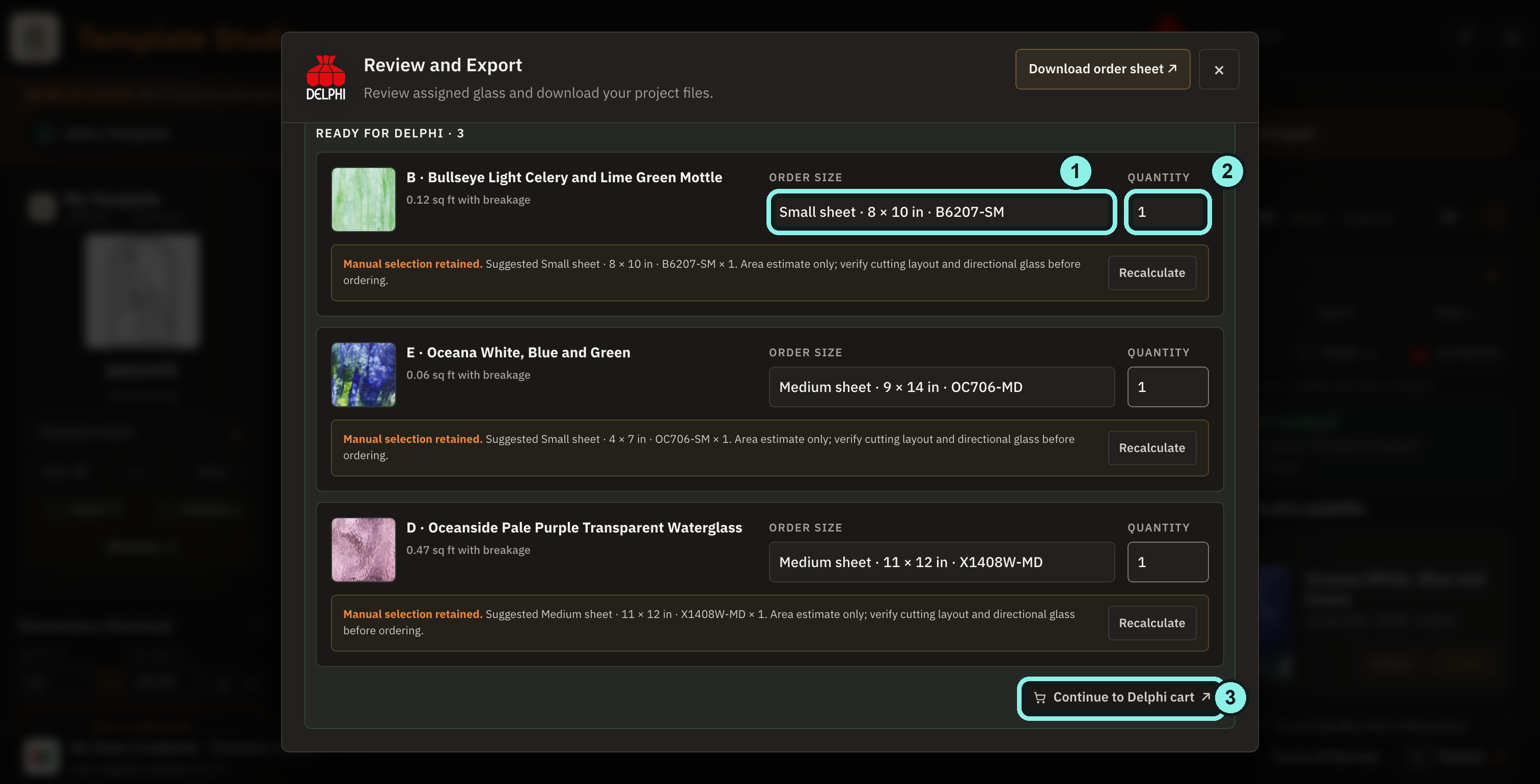Open the Bullseye Light Celery glass thumbnail
Image resolution: width=1540 pixels, height=784 pixels.
pos(364,200)
